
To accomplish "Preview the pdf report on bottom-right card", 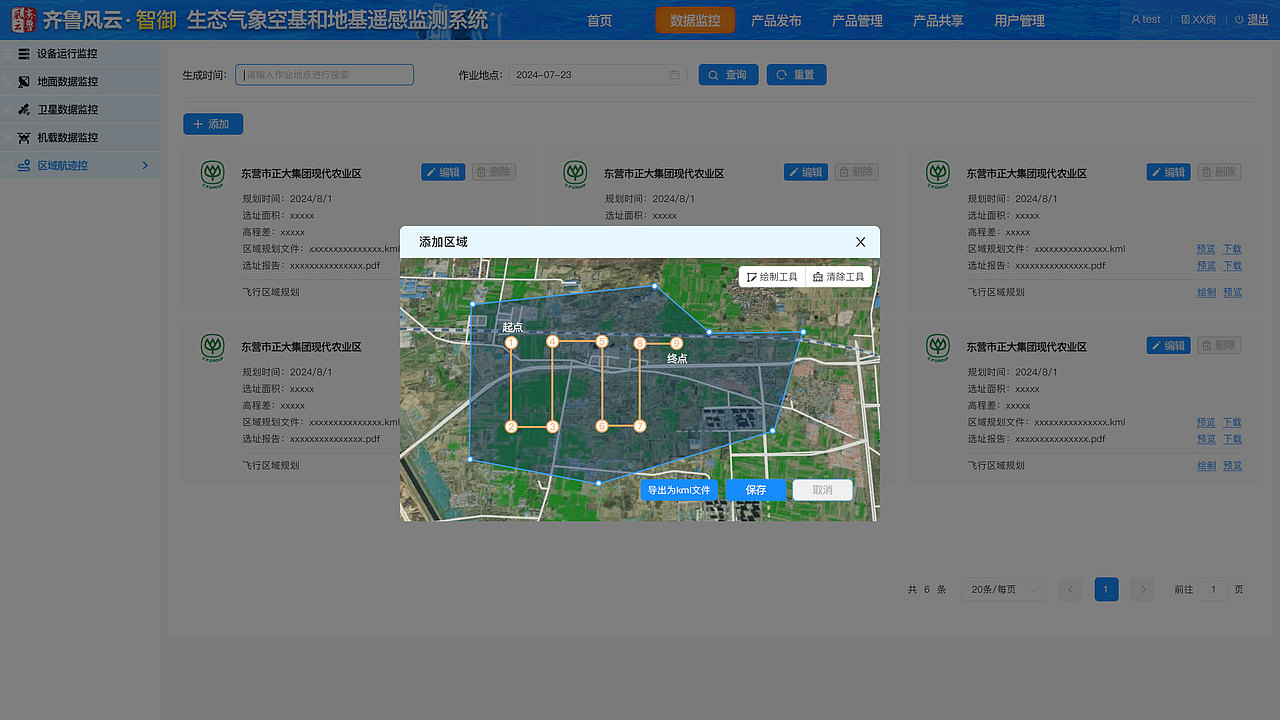I will [x=1206, y=439].
